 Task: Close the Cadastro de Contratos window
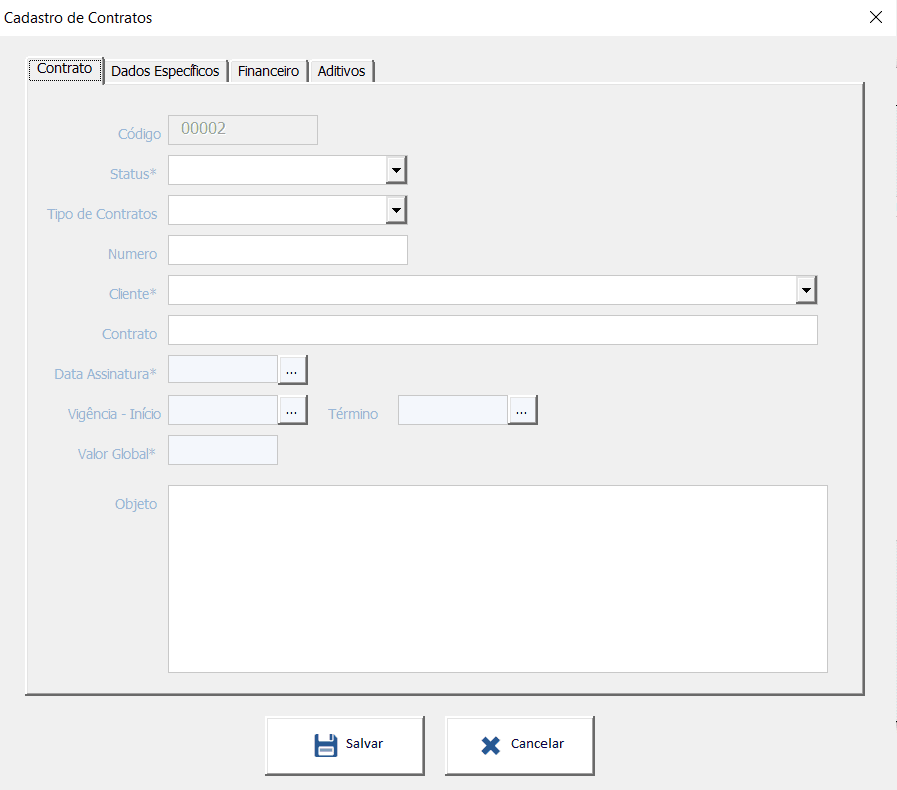(876, 17)
